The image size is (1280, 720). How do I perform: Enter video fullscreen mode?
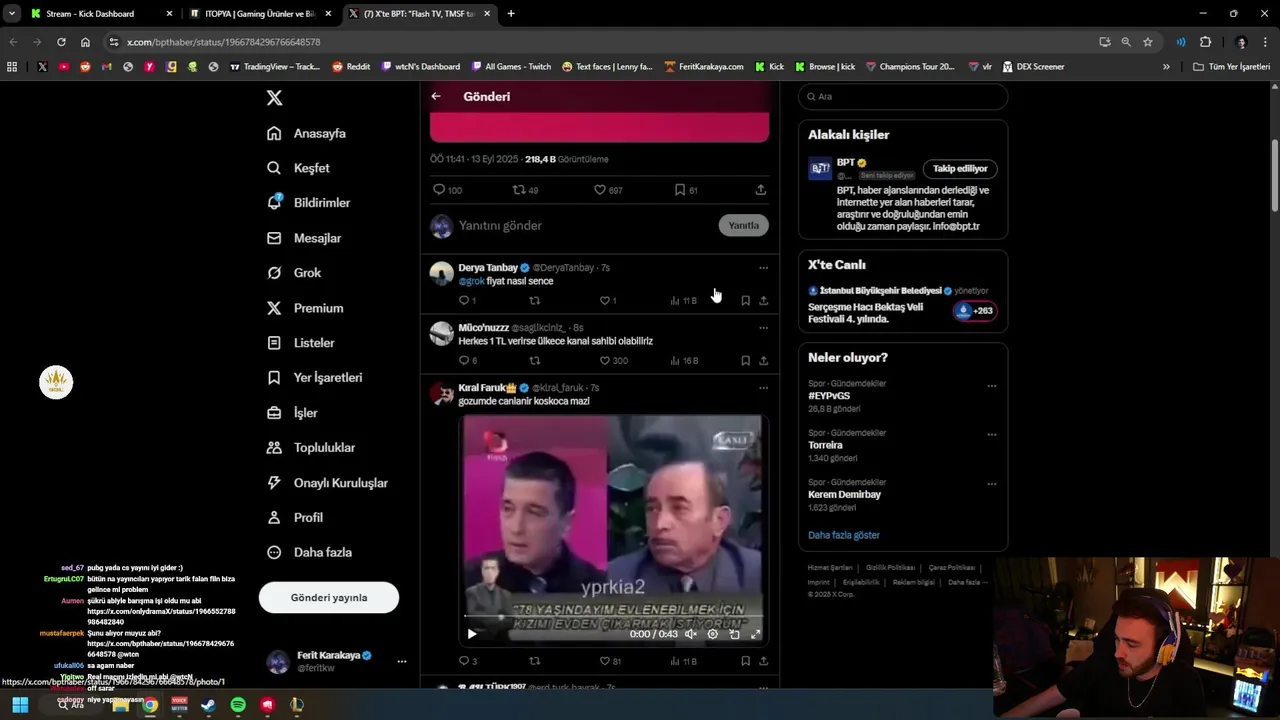pyautogui.click(x=755, y=634)
